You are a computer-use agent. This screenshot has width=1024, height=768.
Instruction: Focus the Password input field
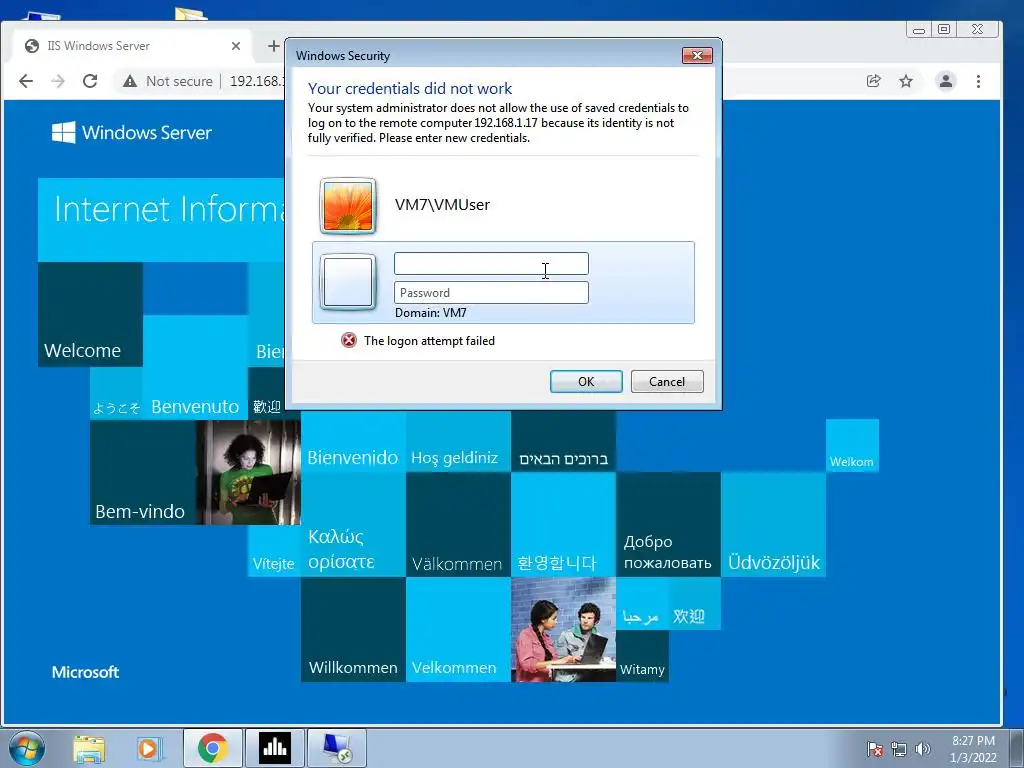point(491,293)
